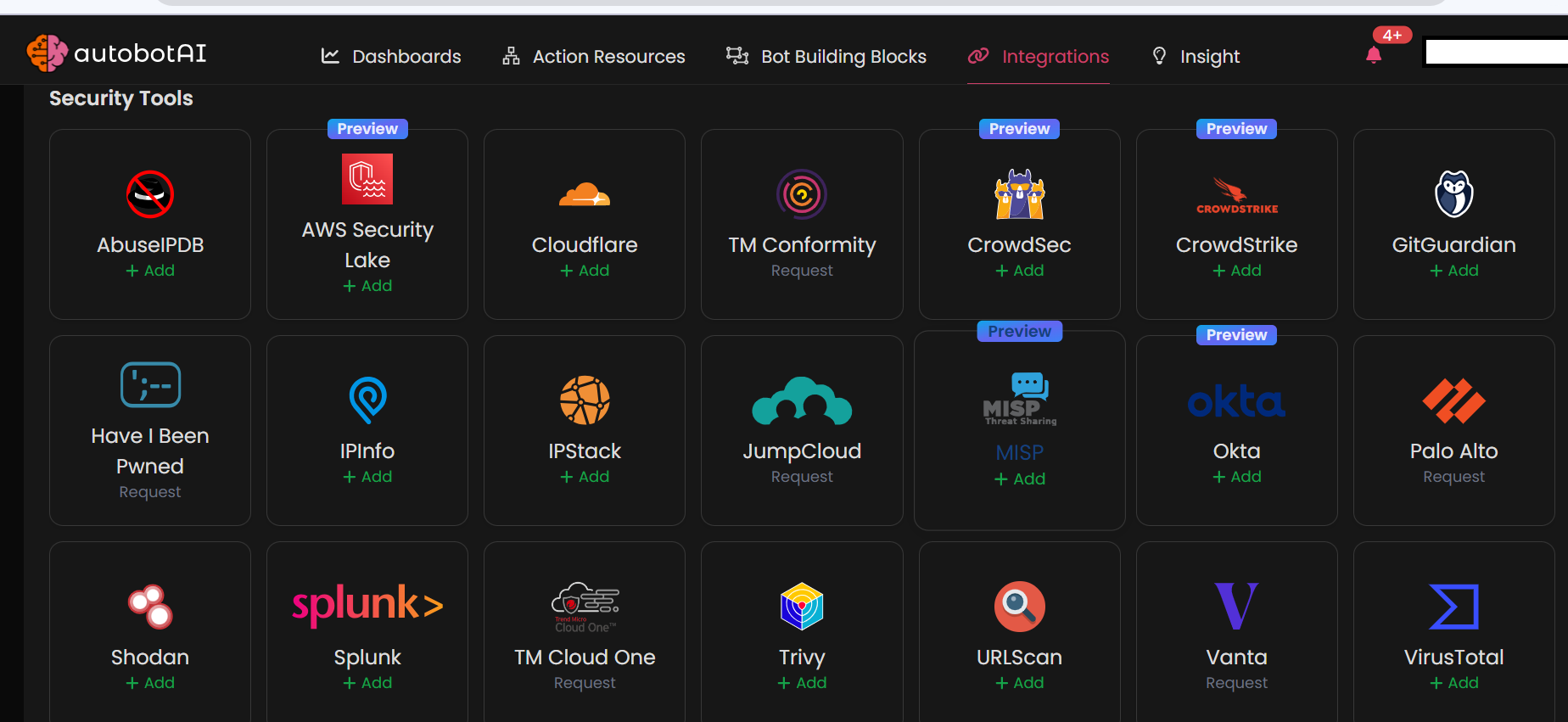Viewport: 1568px width, 722px height.
Task: Click the GitGuardian owl logo
Action: (x=1454, y=194)
